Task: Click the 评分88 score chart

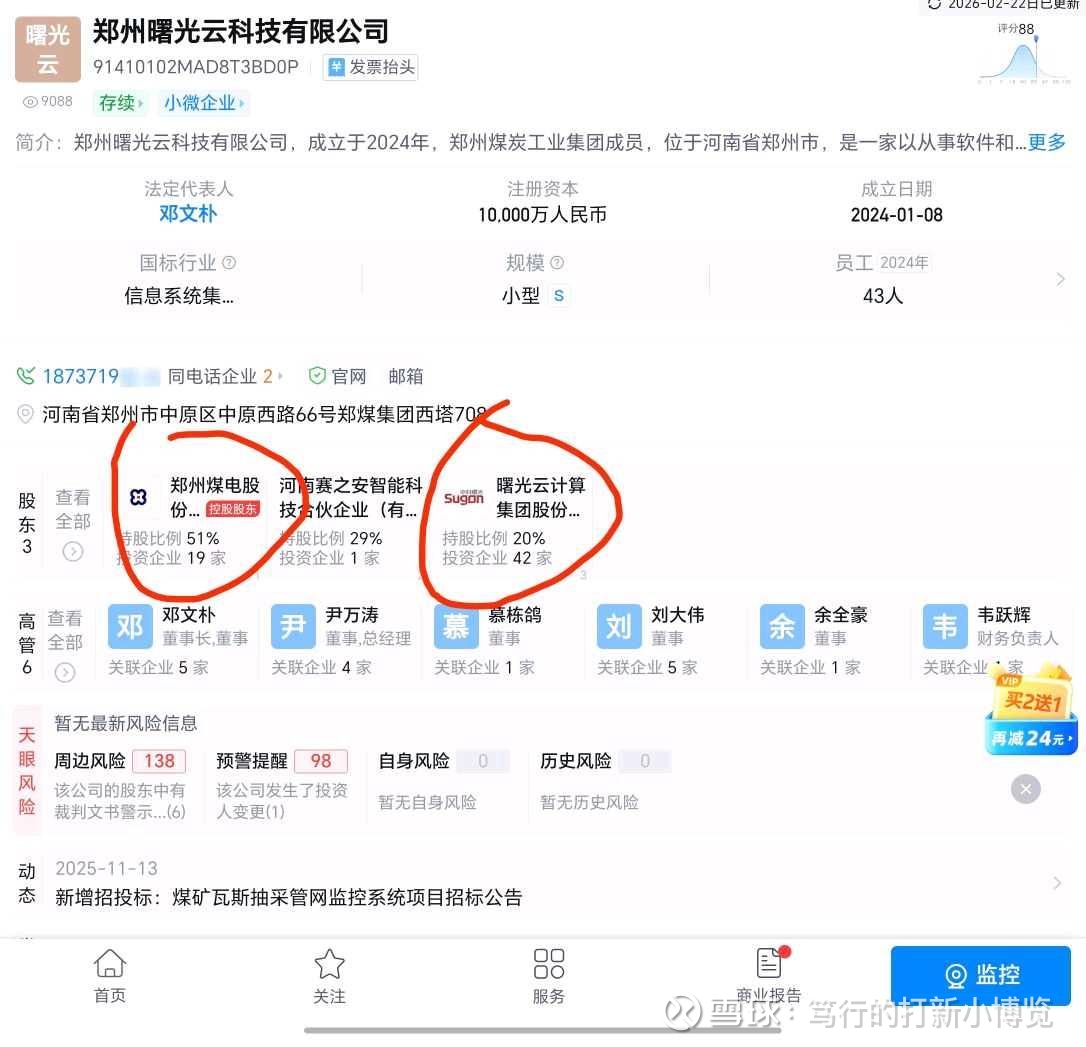Action: pyautogui.click(x=1024, y=53)
